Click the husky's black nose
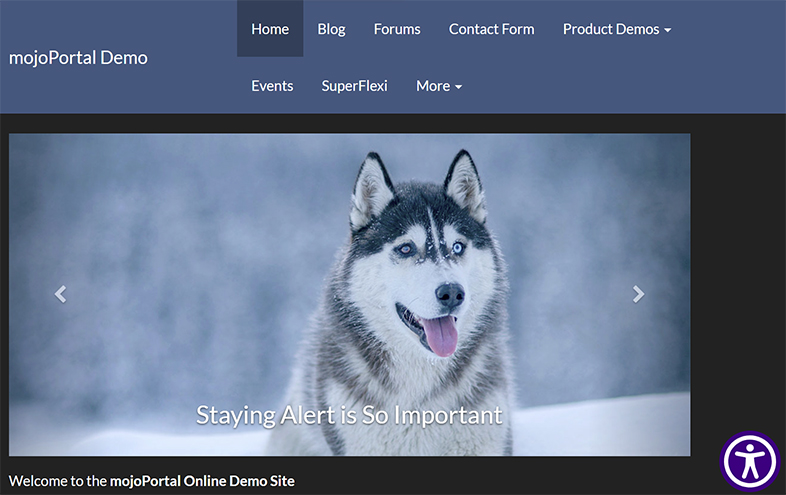 (x=449, y=294)
